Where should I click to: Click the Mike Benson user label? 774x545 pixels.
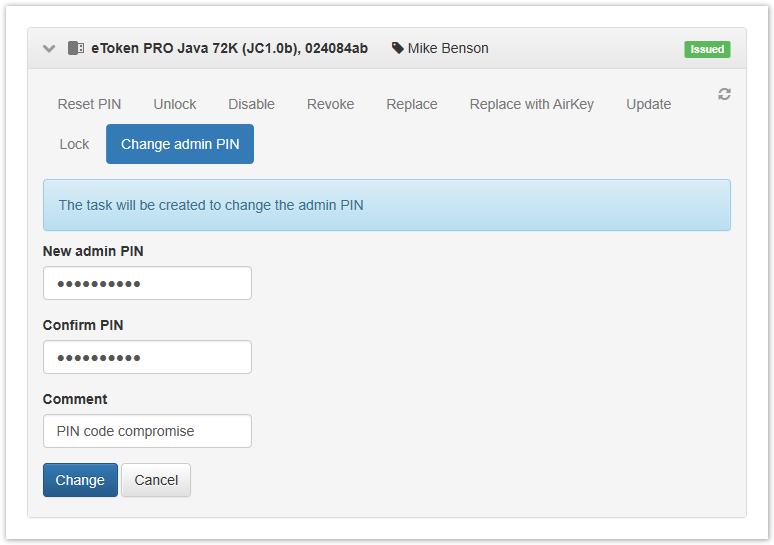[448, 48]
